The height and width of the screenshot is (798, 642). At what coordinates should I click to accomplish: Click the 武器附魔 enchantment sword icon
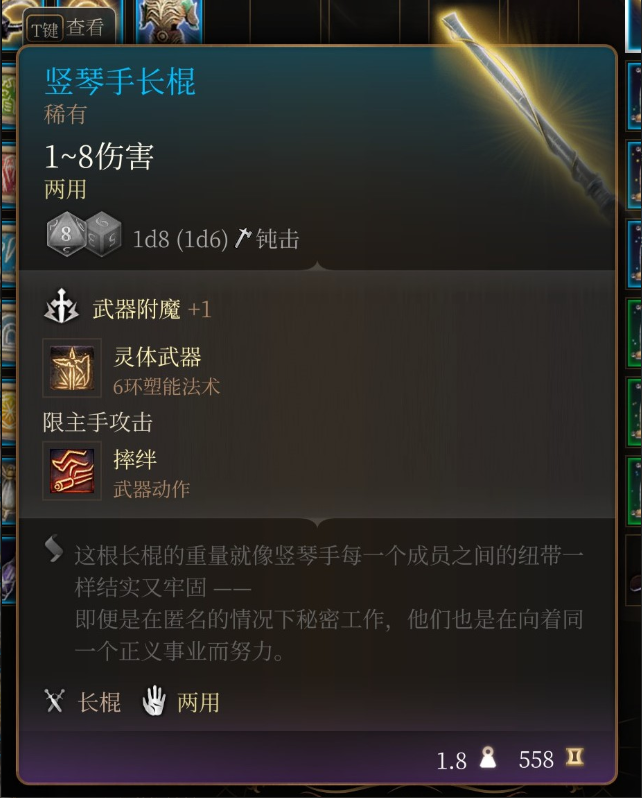(62, 307)
